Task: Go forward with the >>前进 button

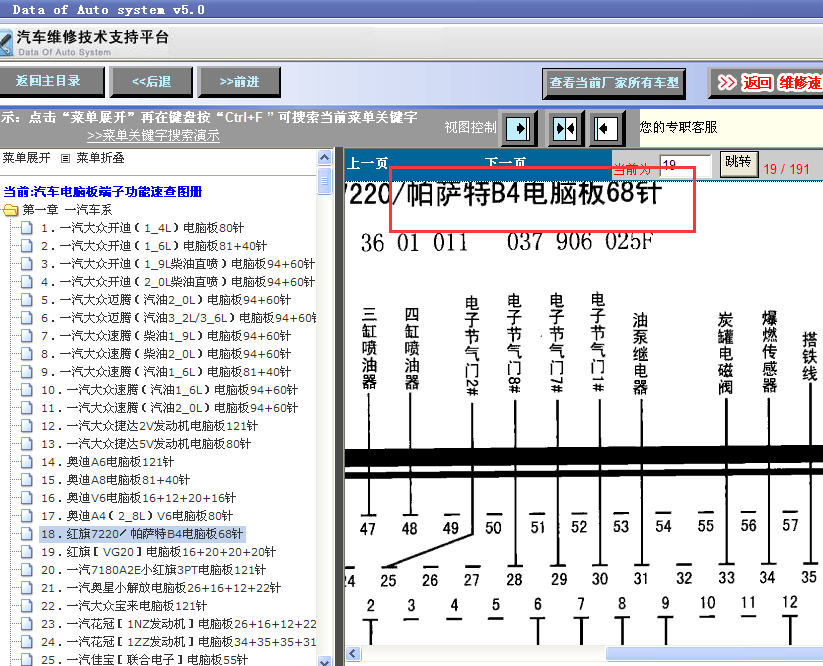Action: (239, 81)
